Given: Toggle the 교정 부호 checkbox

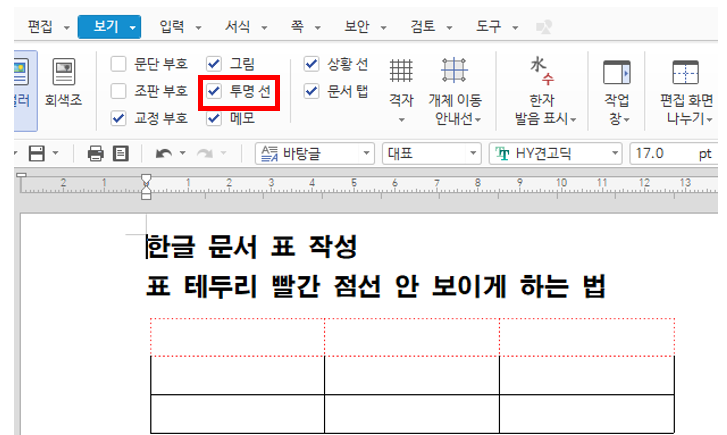Looking at the screenshot, I should (x=118, y=118).
